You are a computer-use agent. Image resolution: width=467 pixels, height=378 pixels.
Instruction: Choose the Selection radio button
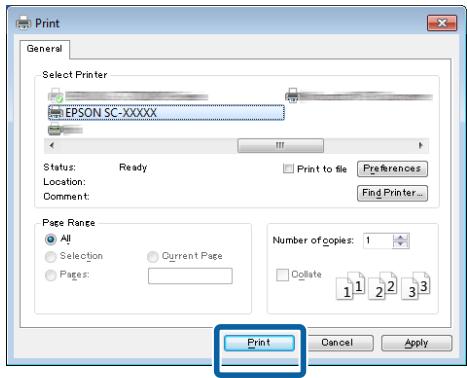[x=51, y=256]
